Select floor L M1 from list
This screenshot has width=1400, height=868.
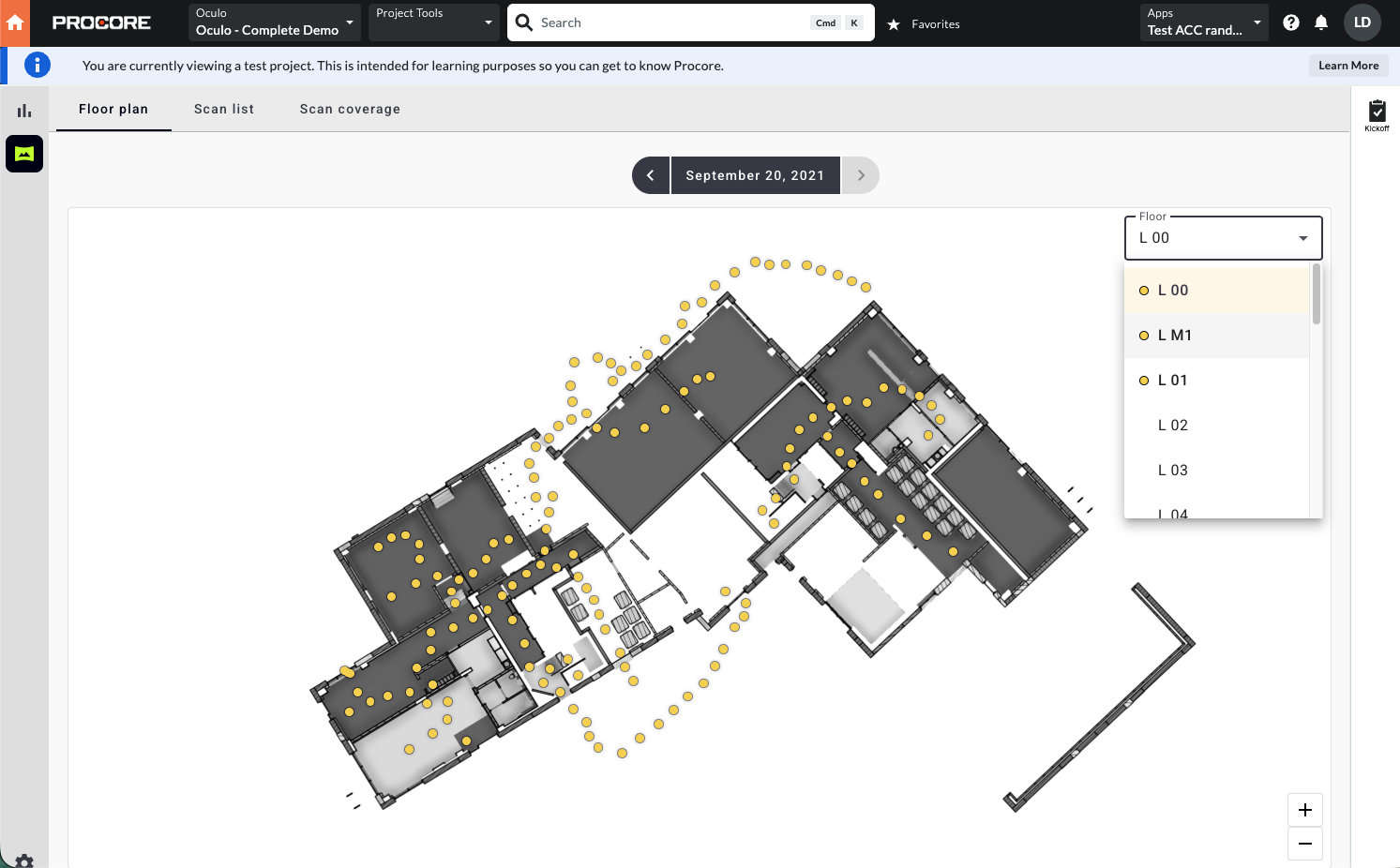coord(1174,336)
